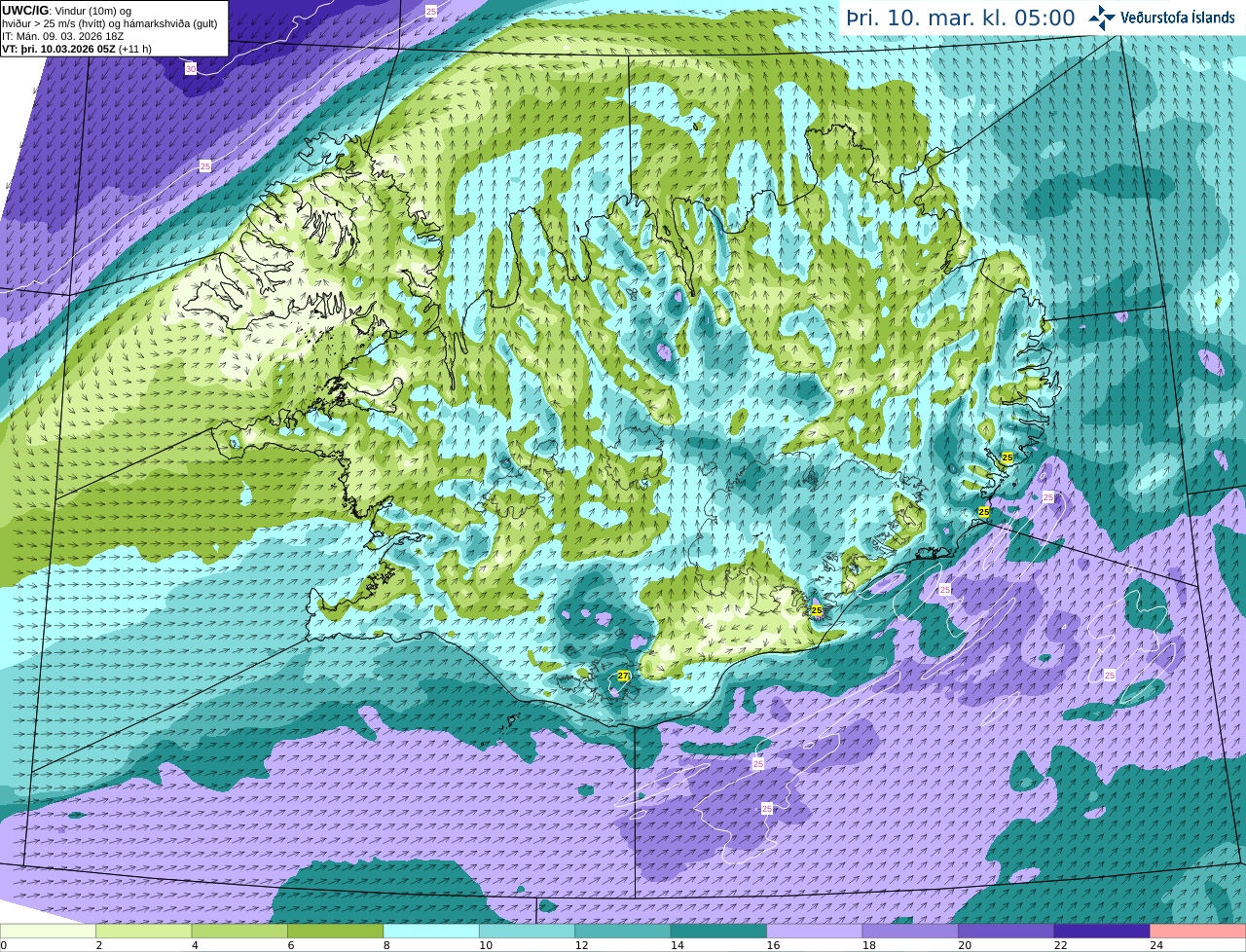Click the "Þri. 10. mar. kl. 05:00" timestamp

click(x=961, y=18)
